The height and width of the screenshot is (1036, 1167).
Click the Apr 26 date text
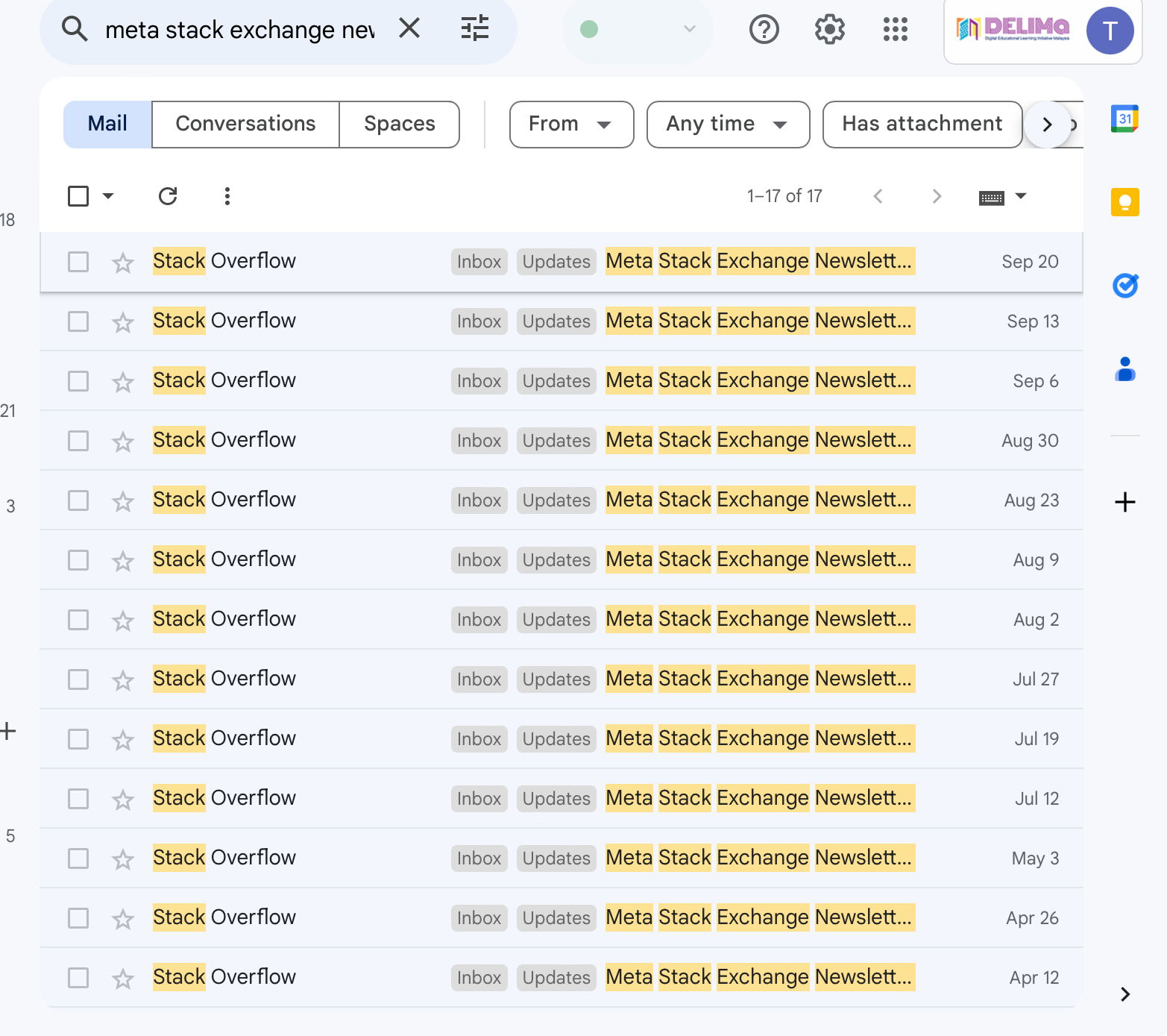(1032, 918)
